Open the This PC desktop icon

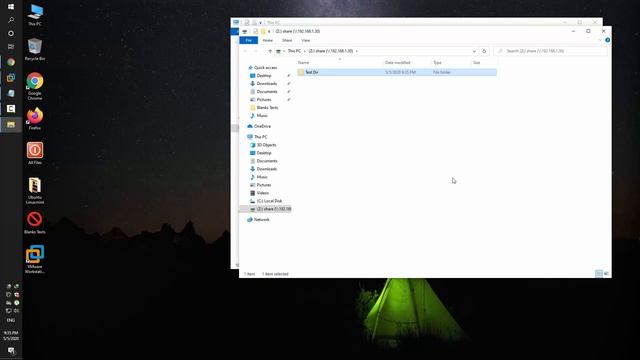click(35, 15)
